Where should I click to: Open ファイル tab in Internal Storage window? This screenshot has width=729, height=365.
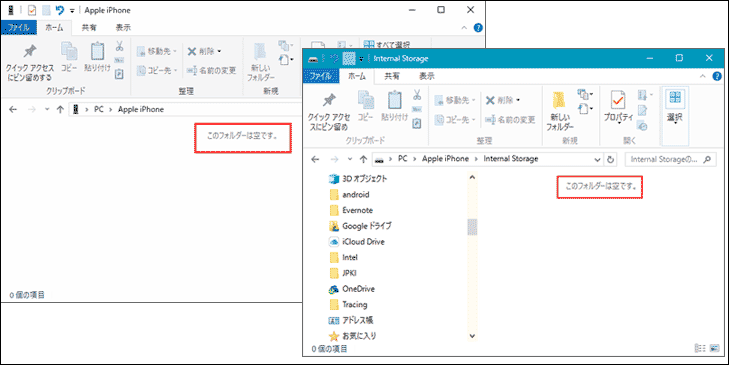320,76
